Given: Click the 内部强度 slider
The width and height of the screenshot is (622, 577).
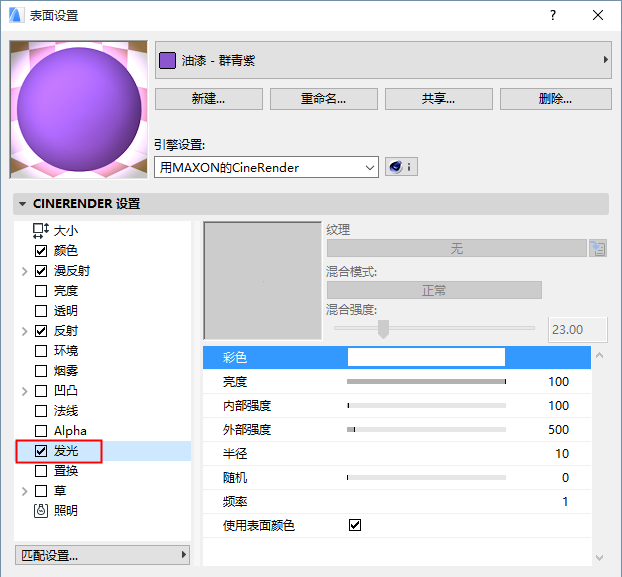Looking at the screenshot, I should 426,405.
